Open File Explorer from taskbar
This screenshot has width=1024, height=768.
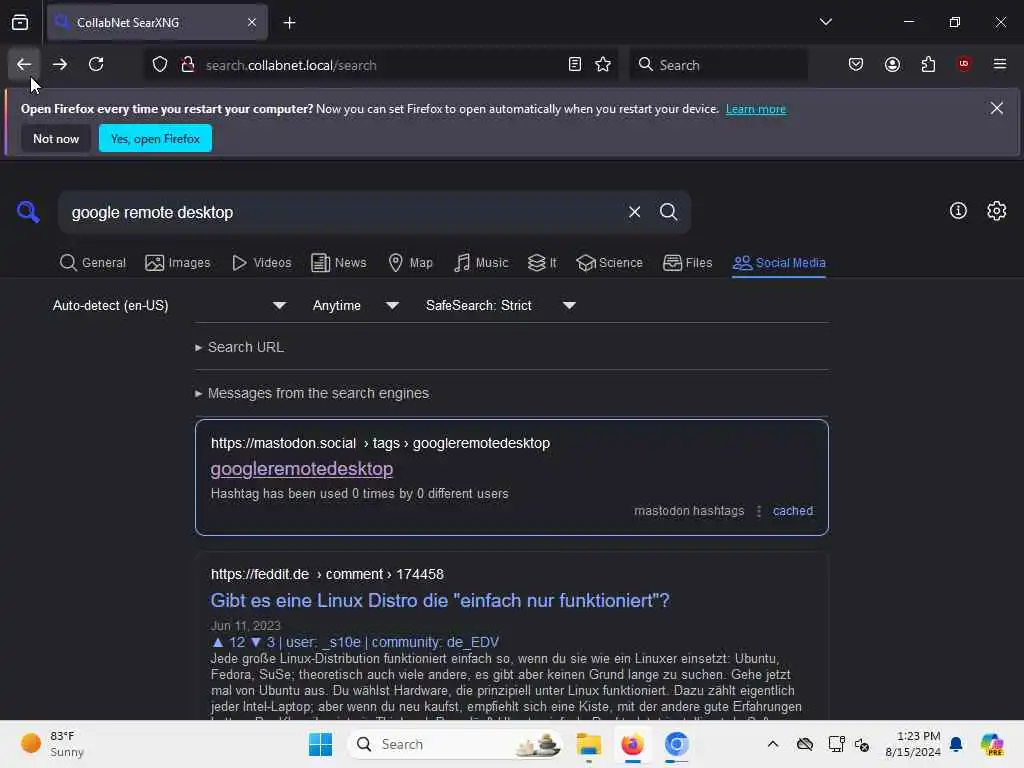588,744
